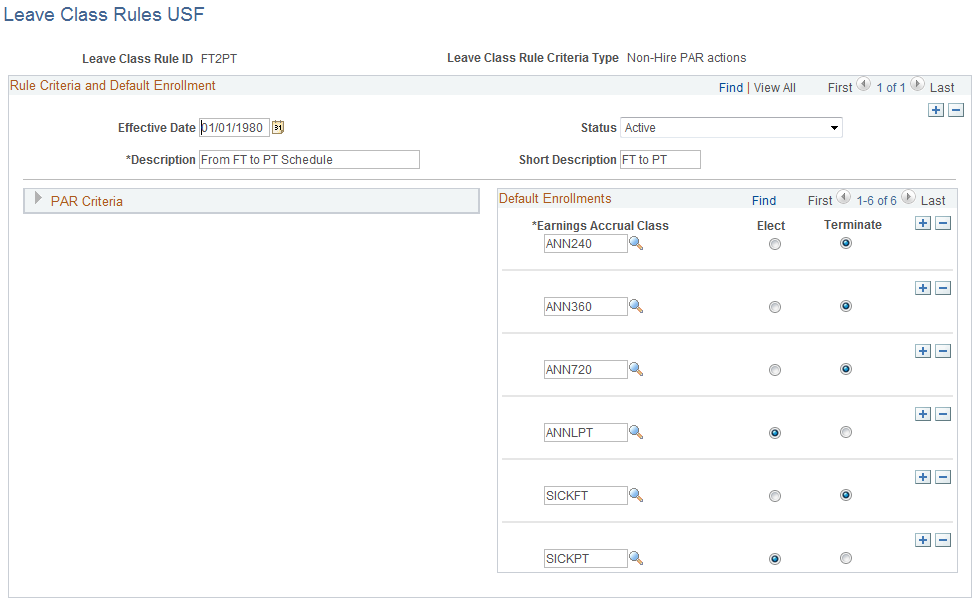This screenshot has width=978, height=600.
Task: Look up accrual class for ANN720
Action: [636, 369]
